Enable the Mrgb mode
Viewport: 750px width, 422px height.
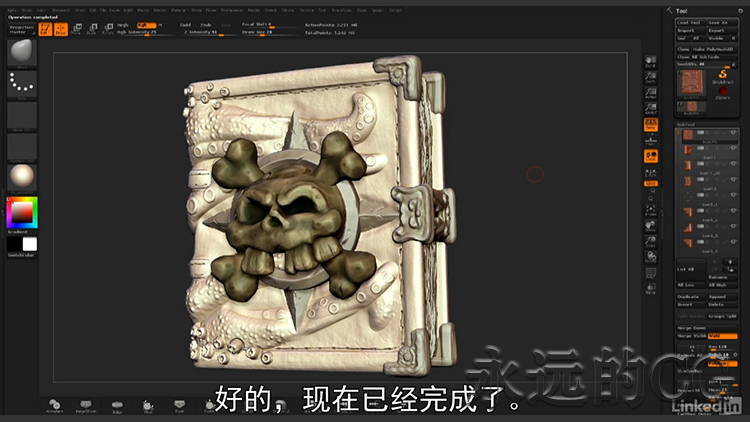[123, 25]
